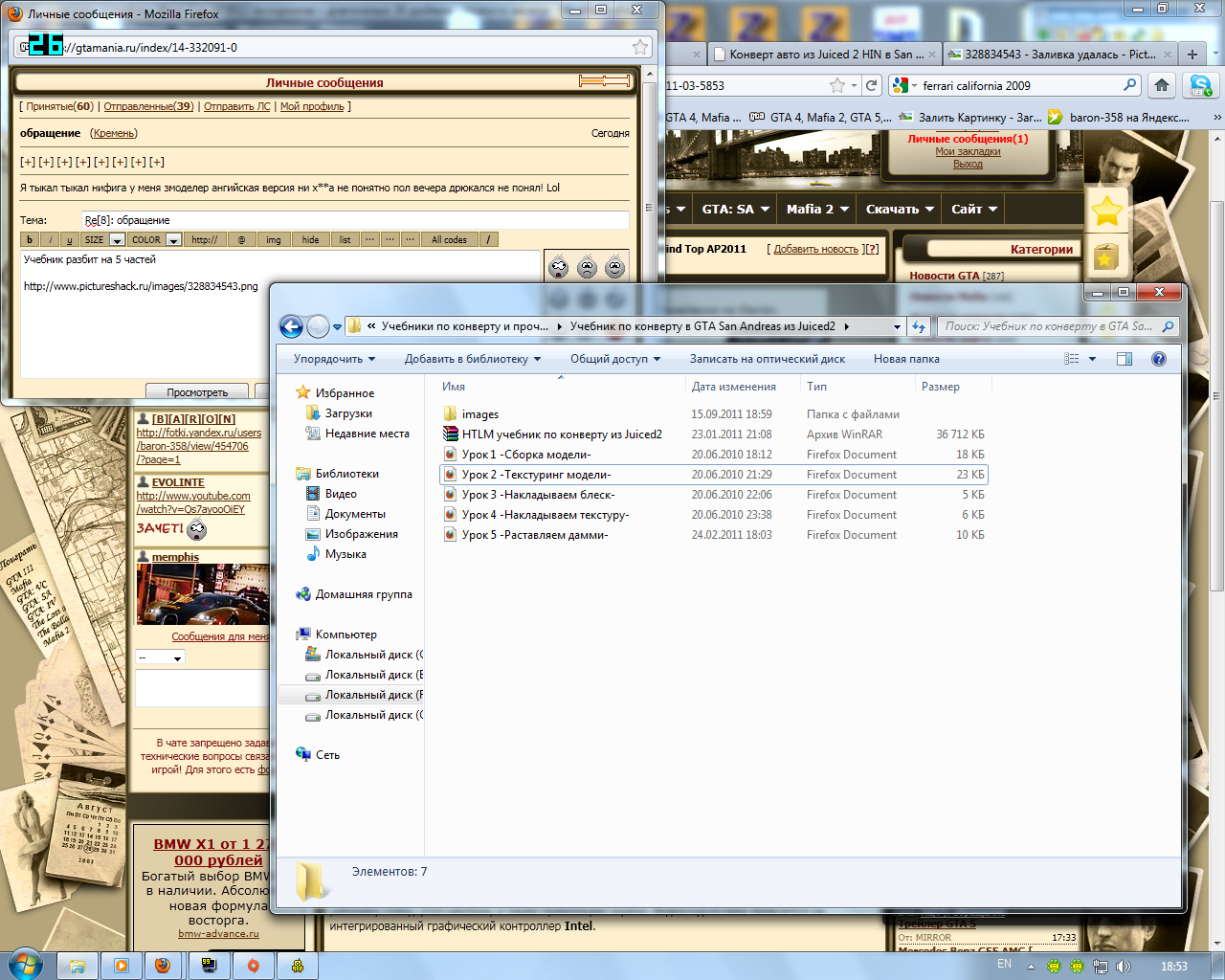Select Загрузки in Explorer navigation pane
Viewport: 1225px width, 980px height.
[x=348, y=413]
